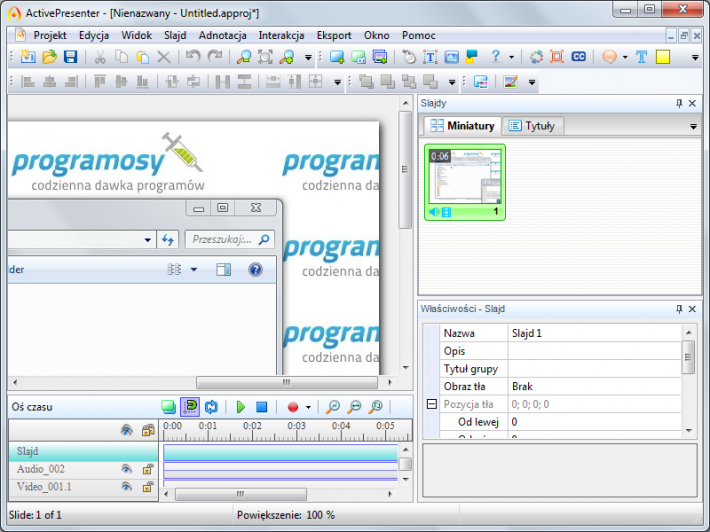Screen dimensions: 710x532
Task: Toggle the lock on the Video_001.1 track
Action: point(148,487)
